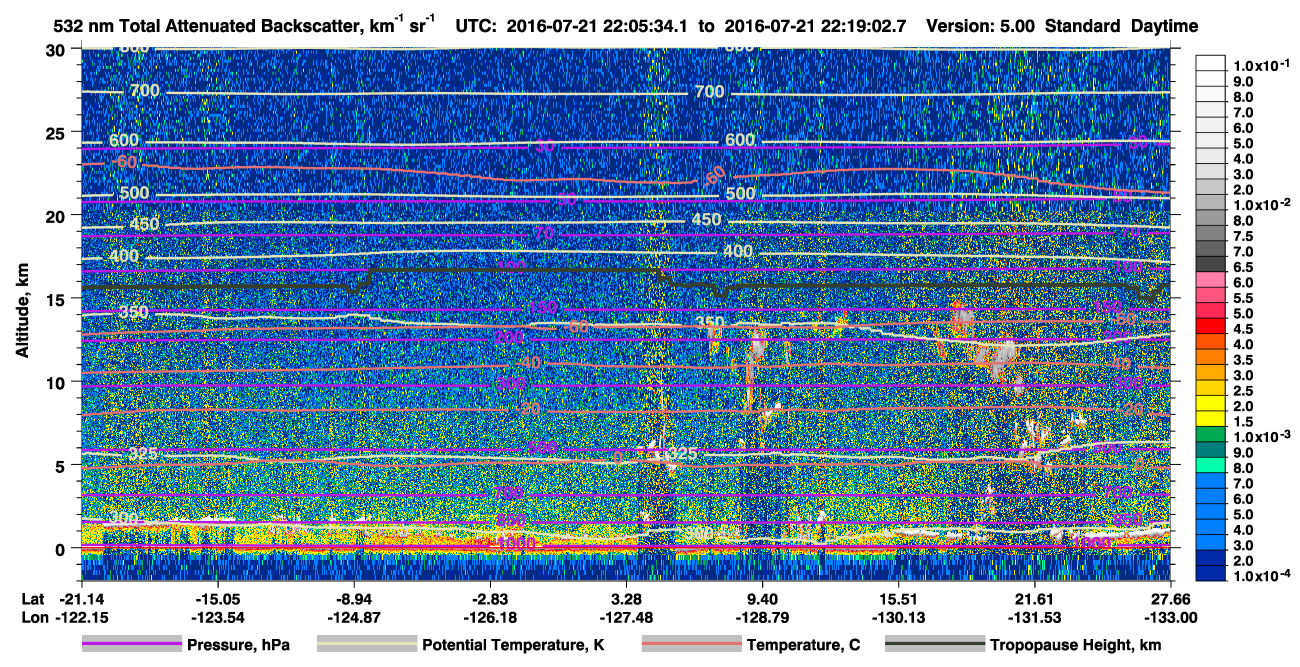Viewport: 1300px width, 667px height.
Task: Click the end time 2016-07-21 22:19:02.7
Action: [x=815, y=27]
